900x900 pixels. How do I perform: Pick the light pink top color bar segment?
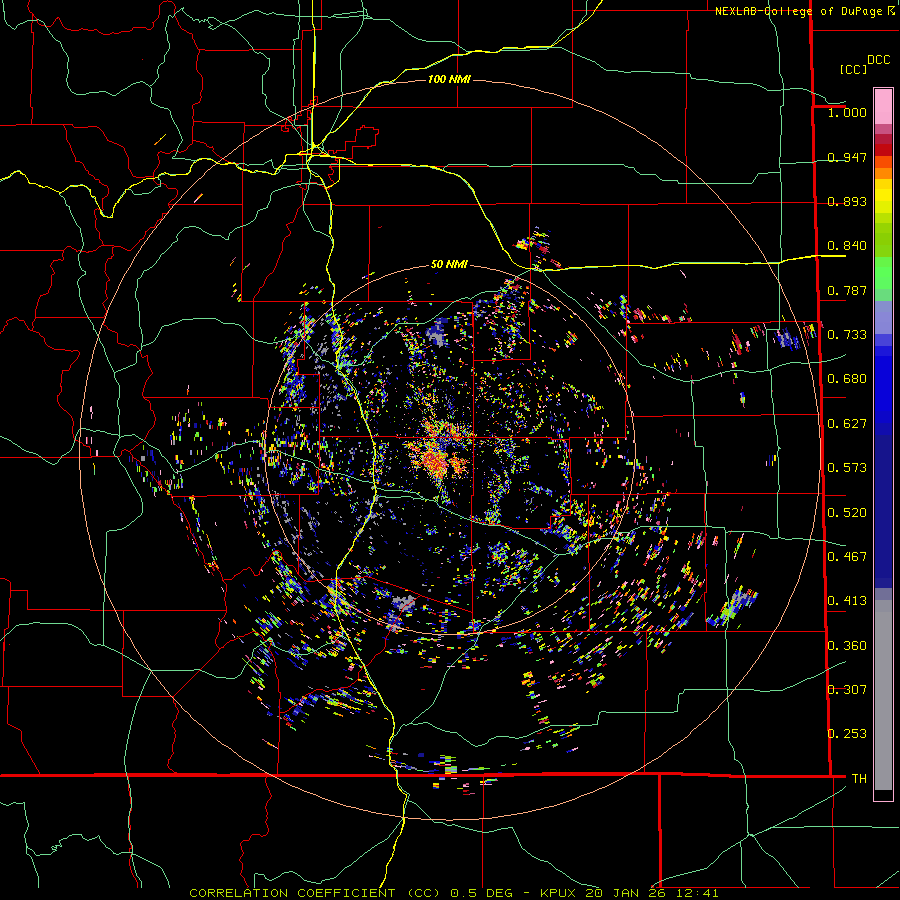pyautogui.click(x=883, y=106)
